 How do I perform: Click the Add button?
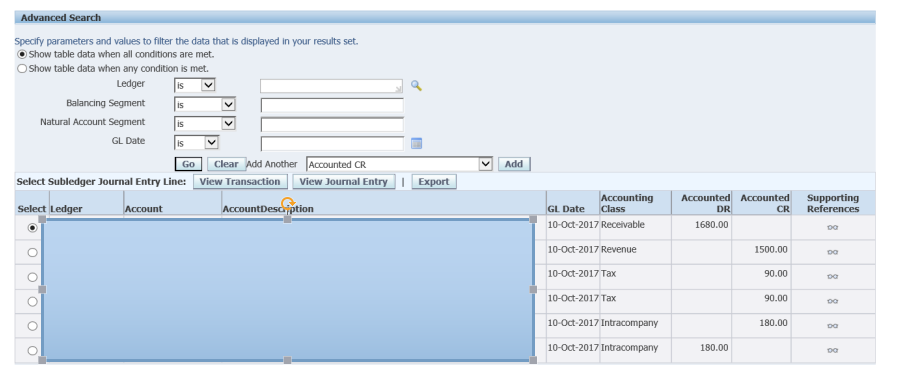point(514,164)
